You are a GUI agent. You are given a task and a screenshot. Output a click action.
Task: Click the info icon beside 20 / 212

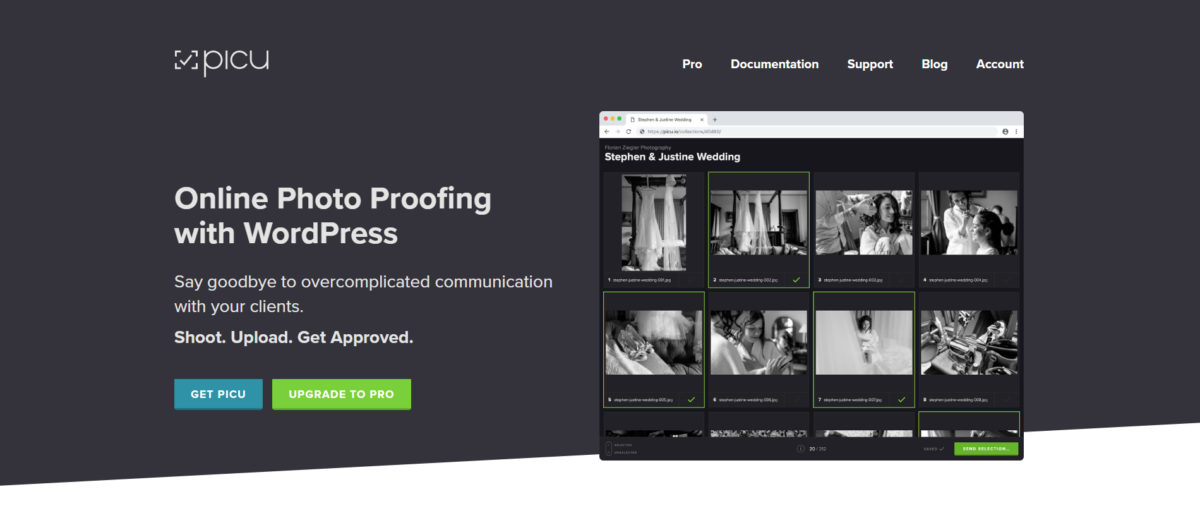pyautogui.click(x=800, y=449)
